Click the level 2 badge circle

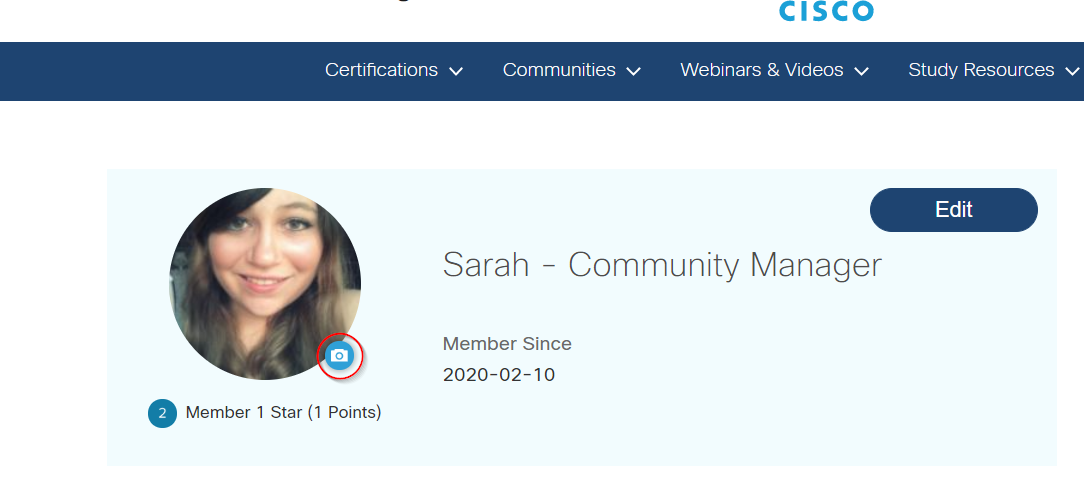click(162, 413)
